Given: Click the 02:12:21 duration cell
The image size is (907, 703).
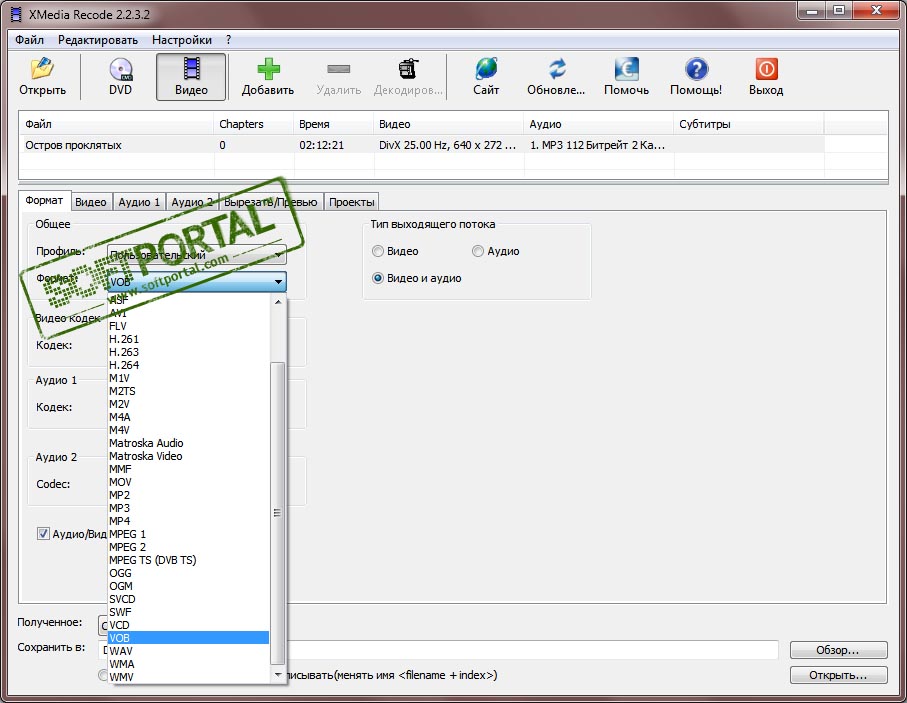Looking at the screenshot, I should (322, 145).
